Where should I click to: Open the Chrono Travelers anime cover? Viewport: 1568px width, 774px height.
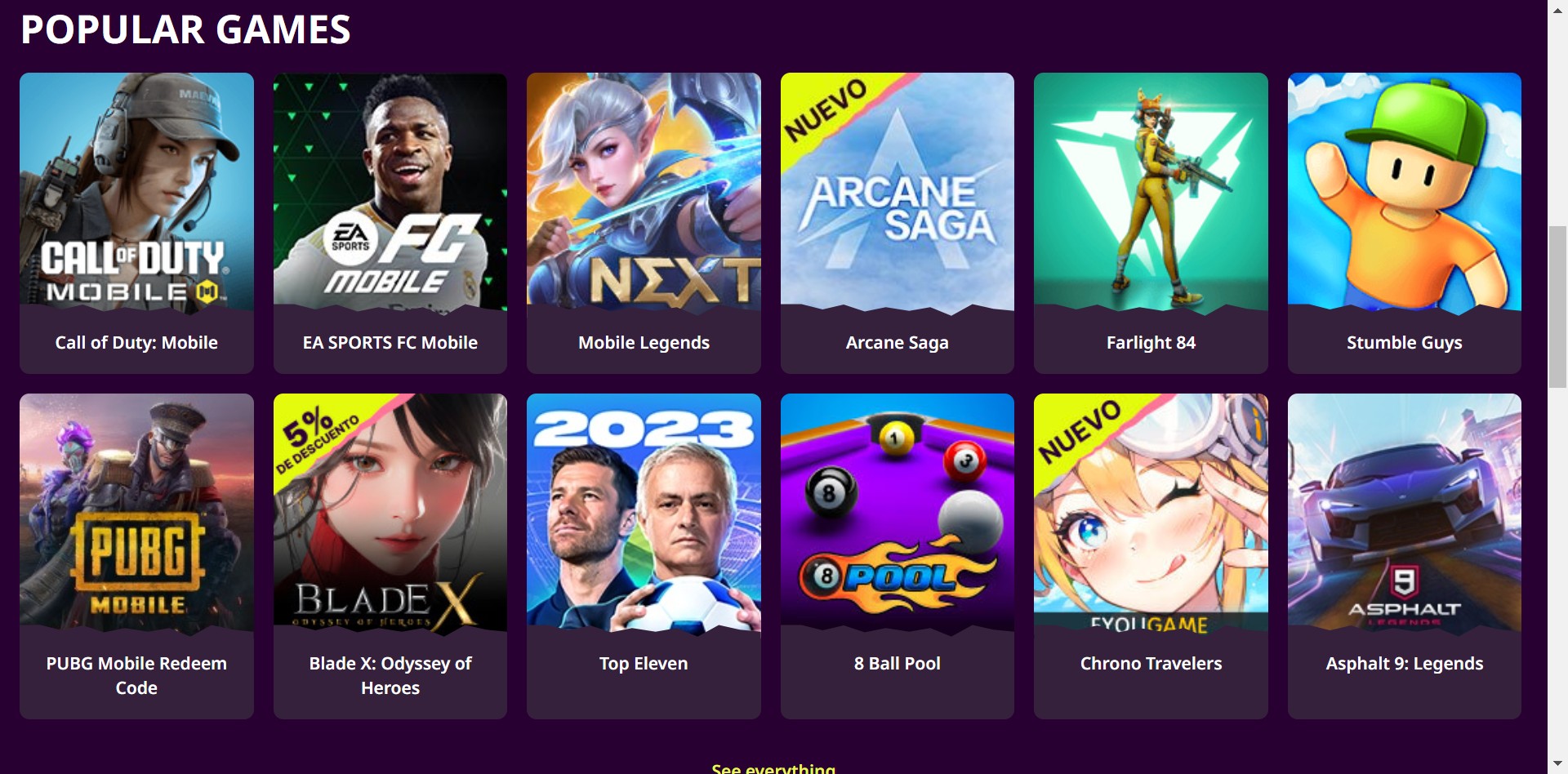coord(1151,514)
